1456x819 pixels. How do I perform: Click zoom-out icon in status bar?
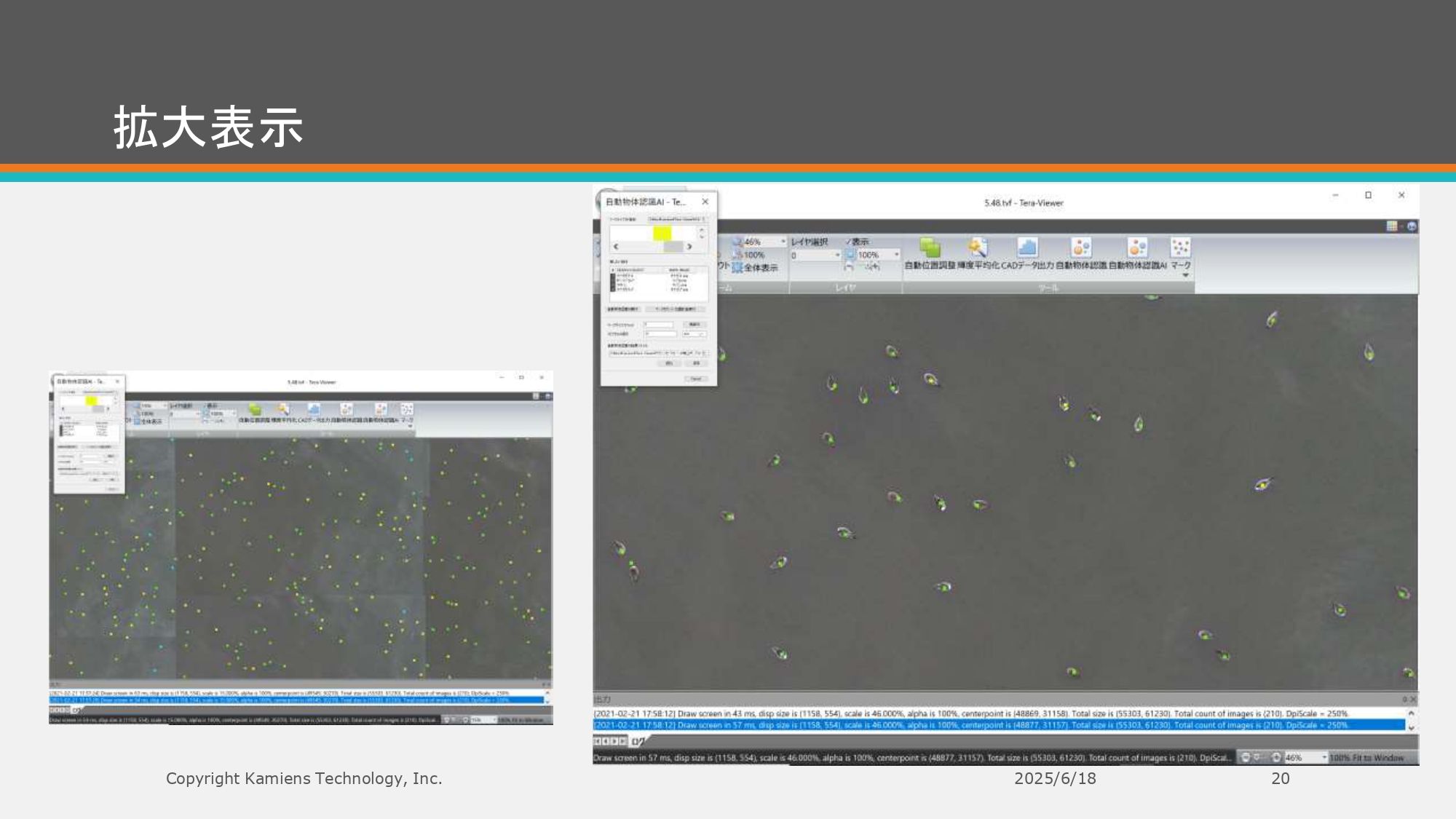[x=1246, y=758]
